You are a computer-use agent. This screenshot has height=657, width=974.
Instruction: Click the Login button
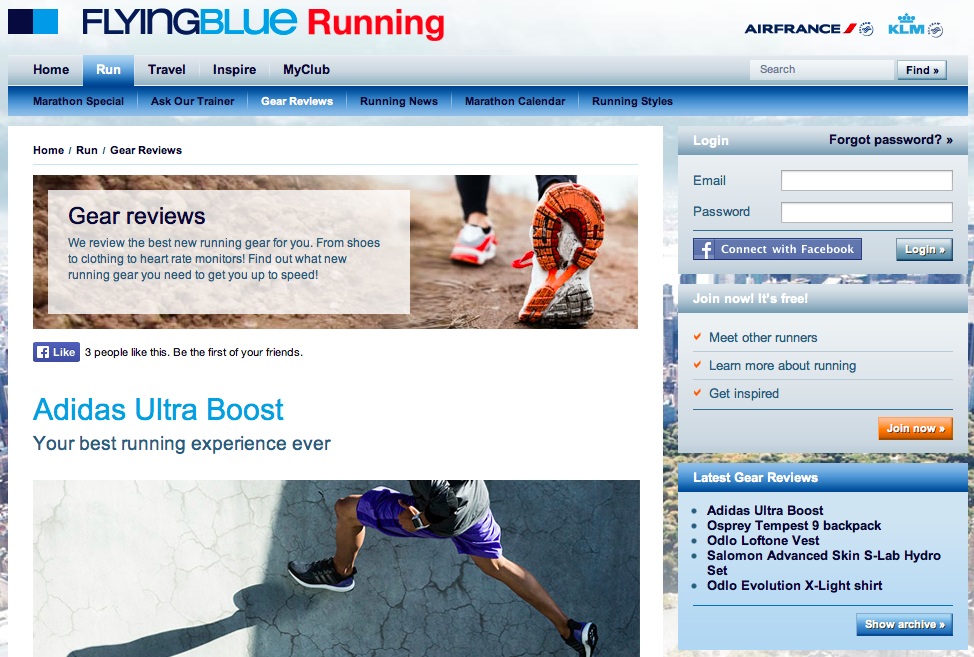[924, 250]
